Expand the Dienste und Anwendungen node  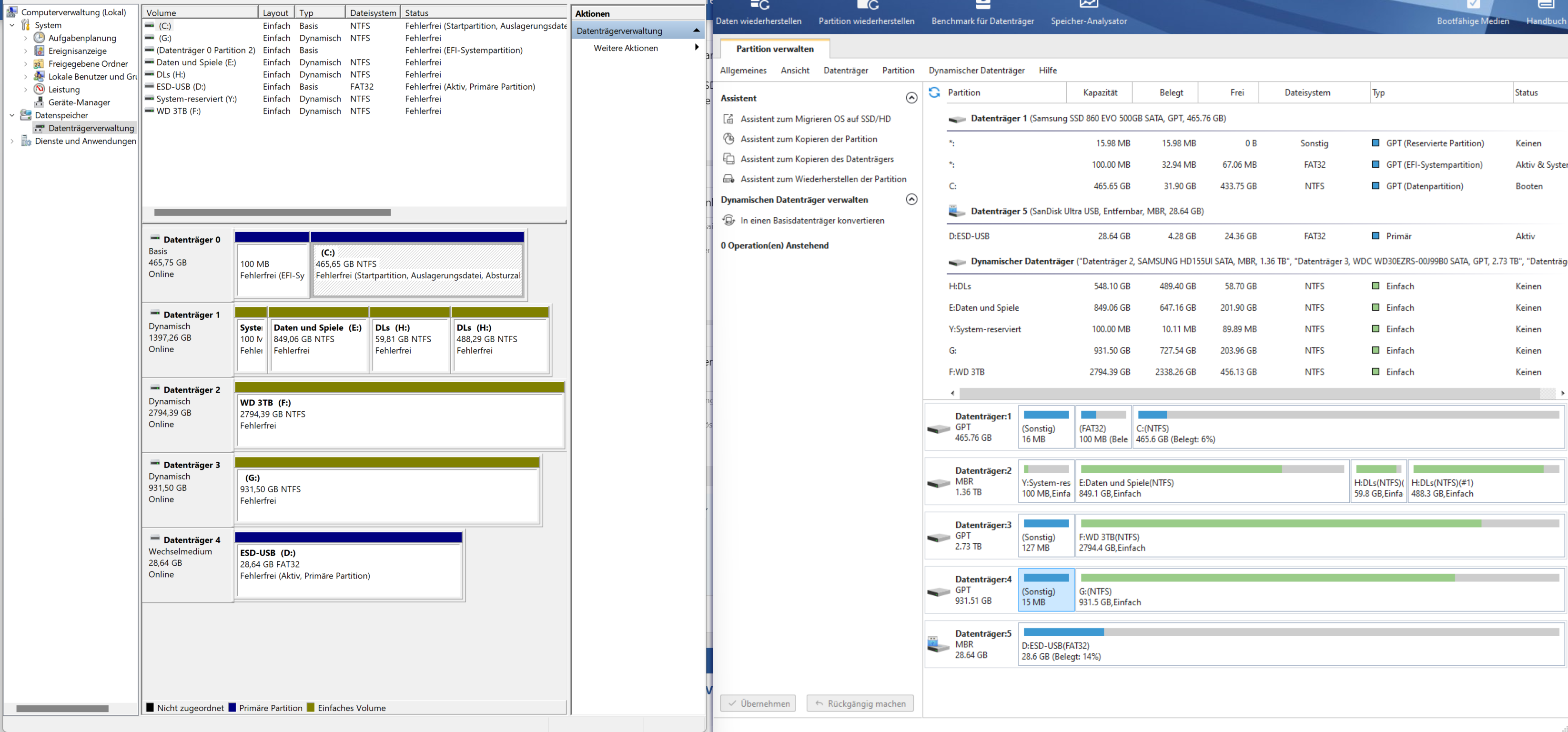click(x=11, y=141)
